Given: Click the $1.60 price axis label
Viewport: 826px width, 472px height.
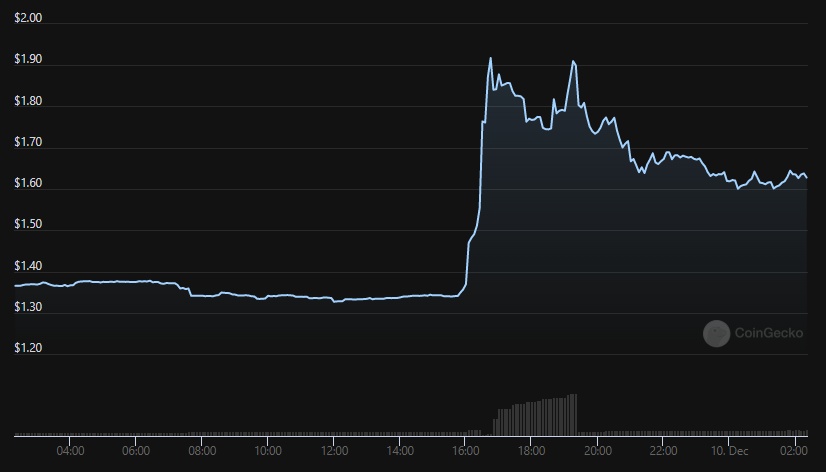Looking at the screenshot, I should (28, 183).
